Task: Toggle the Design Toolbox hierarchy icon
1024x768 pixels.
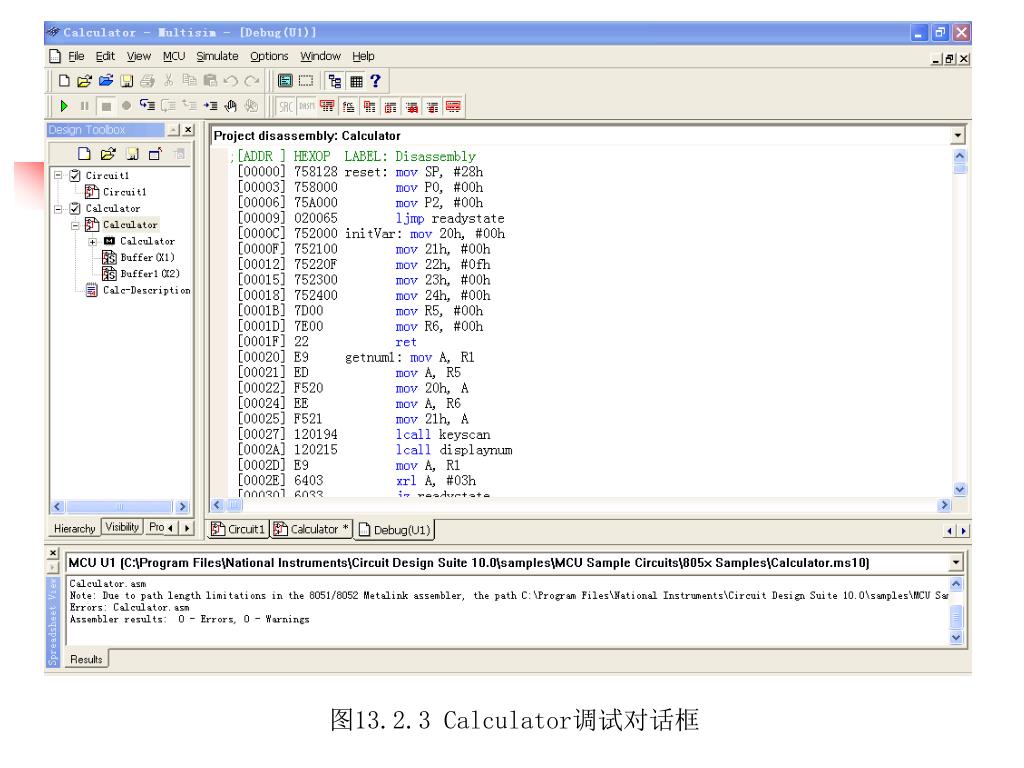Action: (335, 81)
